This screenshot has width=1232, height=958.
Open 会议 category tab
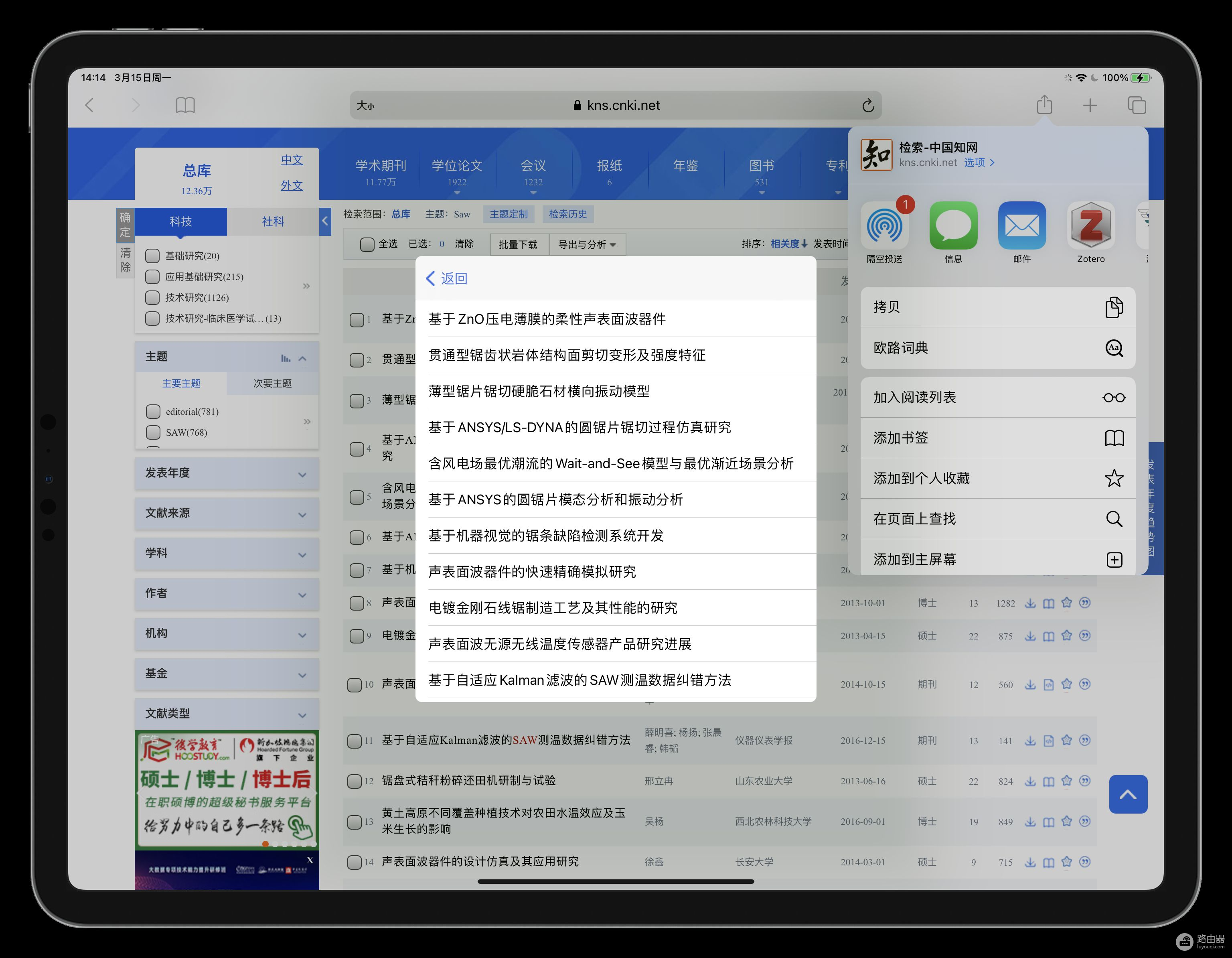pyautogui.click(x=533, y=172)
